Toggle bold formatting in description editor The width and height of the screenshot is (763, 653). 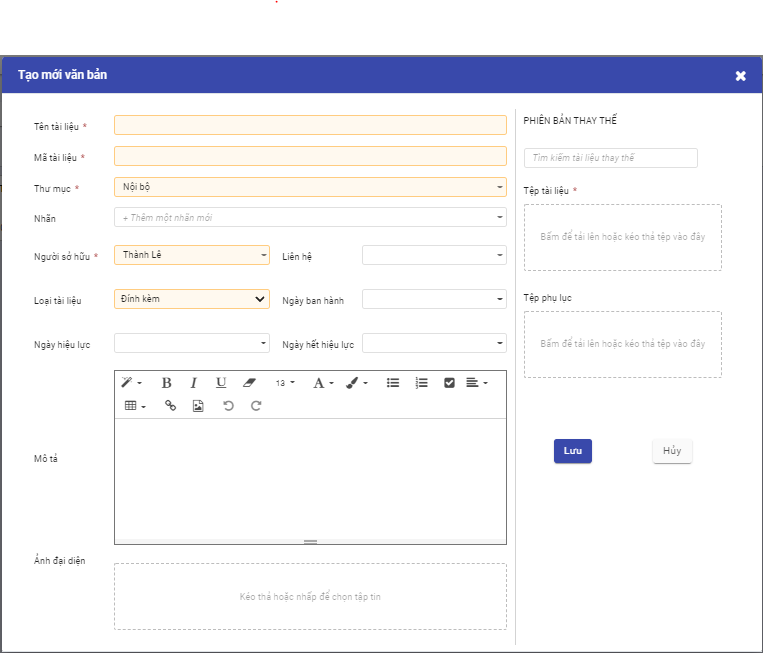(166, 383)
